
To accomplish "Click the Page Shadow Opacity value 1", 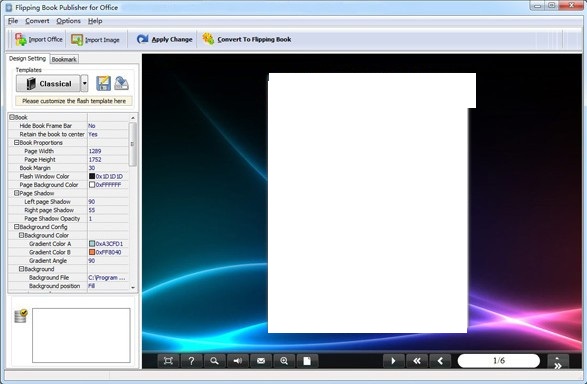I will 108,219.
